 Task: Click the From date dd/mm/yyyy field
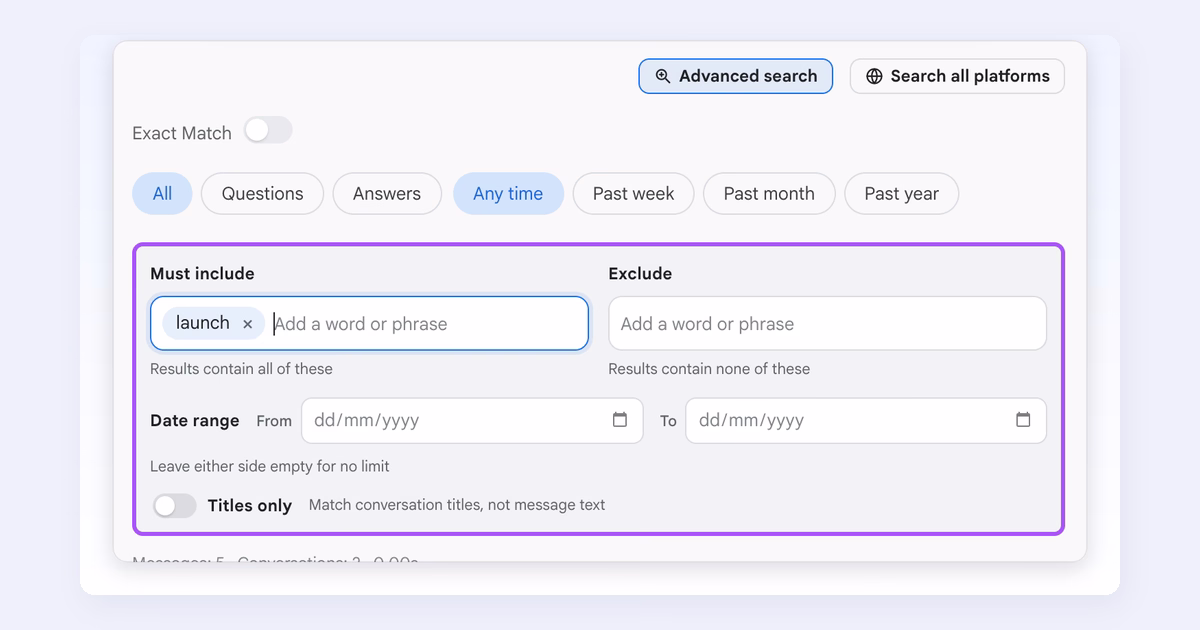(x=472, y=421)
